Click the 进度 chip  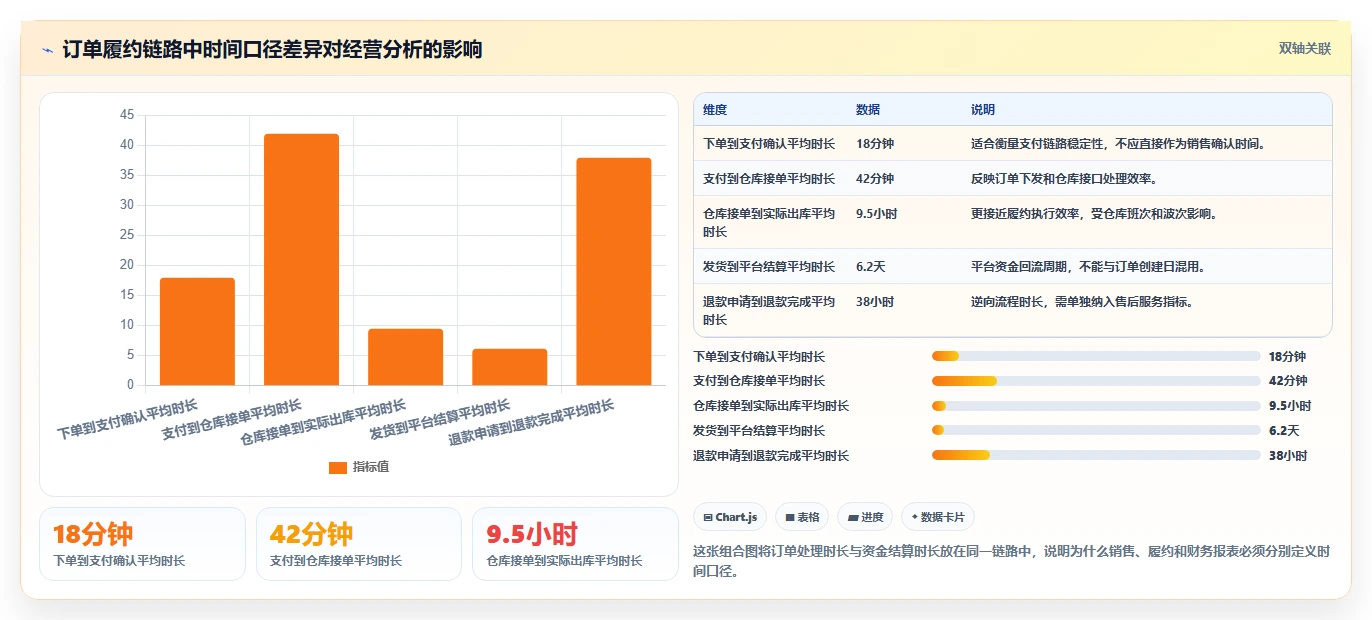click(x=866, y=517)
